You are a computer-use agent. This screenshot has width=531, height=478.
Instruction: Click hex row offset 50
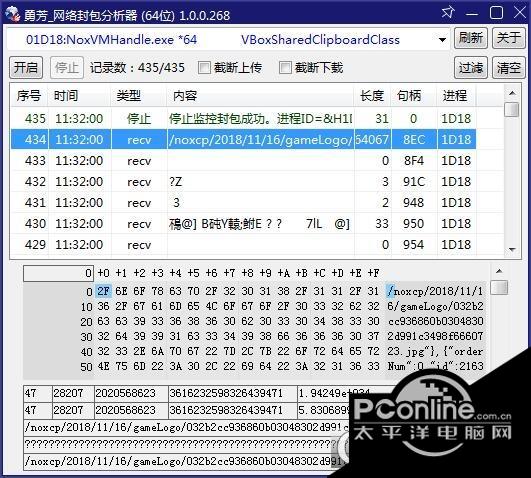87,367
